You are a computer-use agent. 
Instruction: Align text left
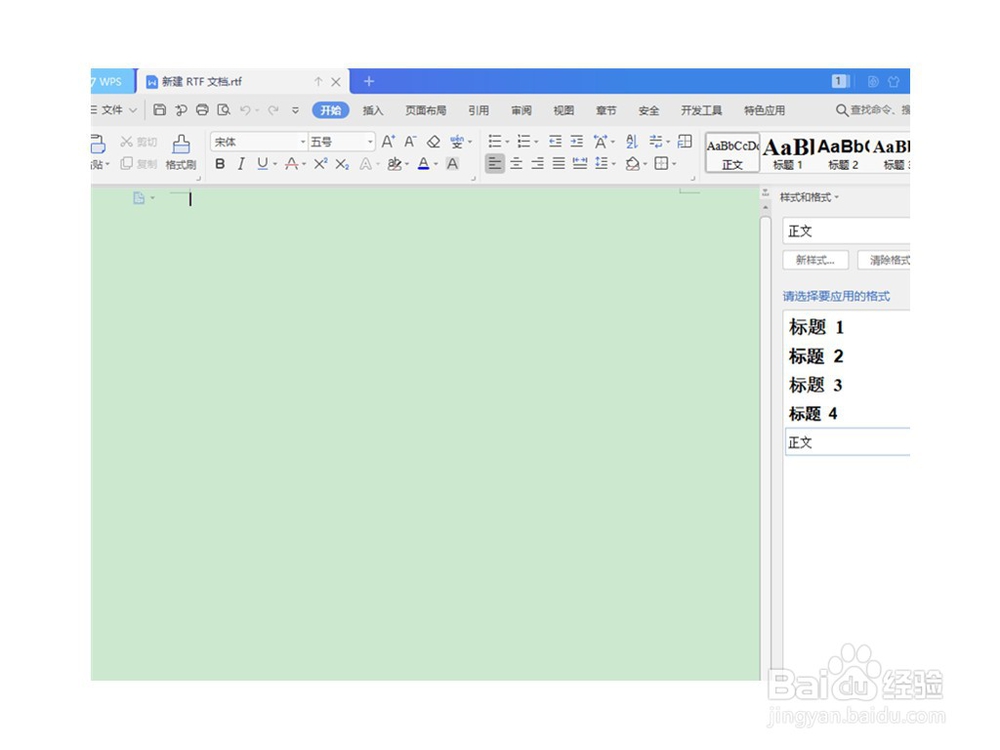pyautogui.click(x=494, y=164)
